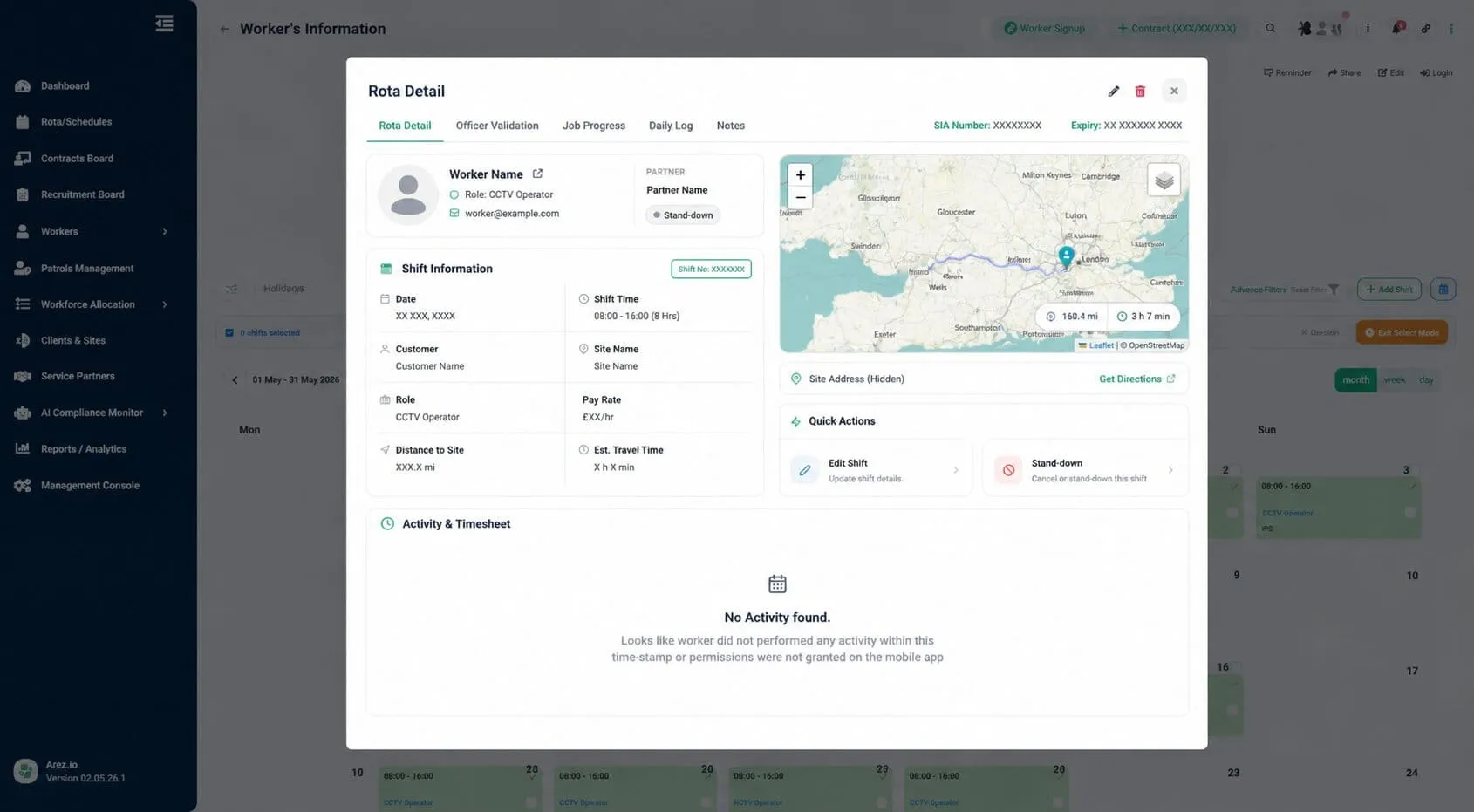Click Edit Shift quick action card

pyautogui.click(x=876, y=470)
